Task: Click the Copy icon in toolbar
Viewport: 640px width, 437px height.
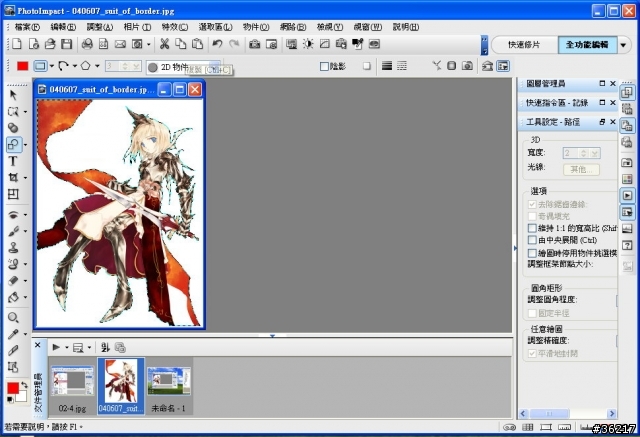Action: pyautogui.click(x=181, y=44)
